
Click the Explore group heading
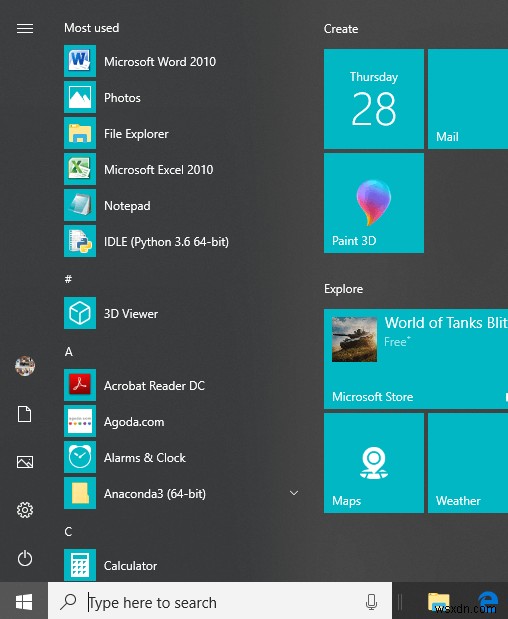pos(343,289)
